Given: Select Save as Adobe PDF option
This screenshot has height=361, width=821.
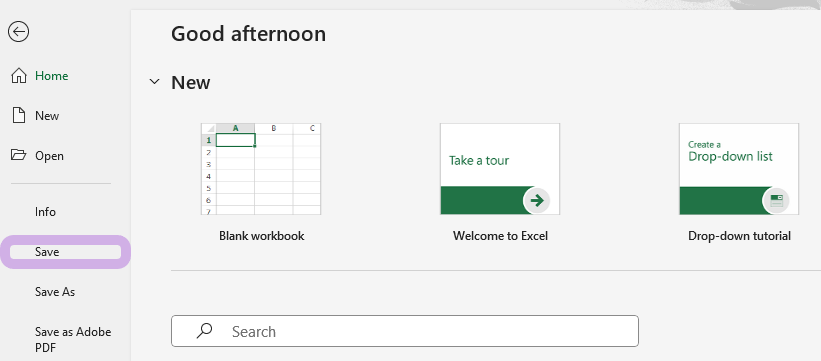Looking at the screenshot, I should (x=73, y=340).
